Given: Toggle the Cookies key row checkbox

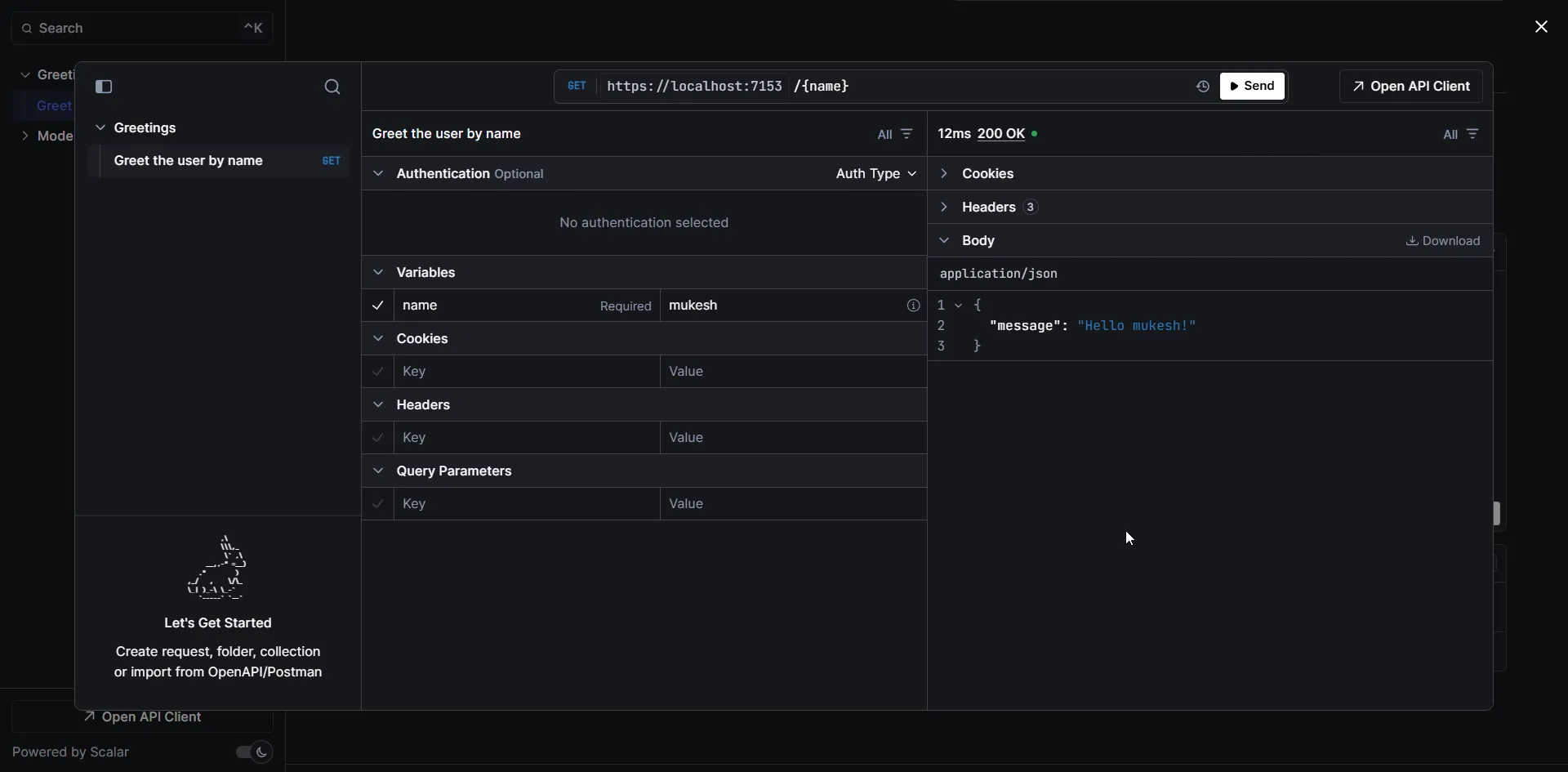Looking at the screenshot, I should tap(378, 372).
